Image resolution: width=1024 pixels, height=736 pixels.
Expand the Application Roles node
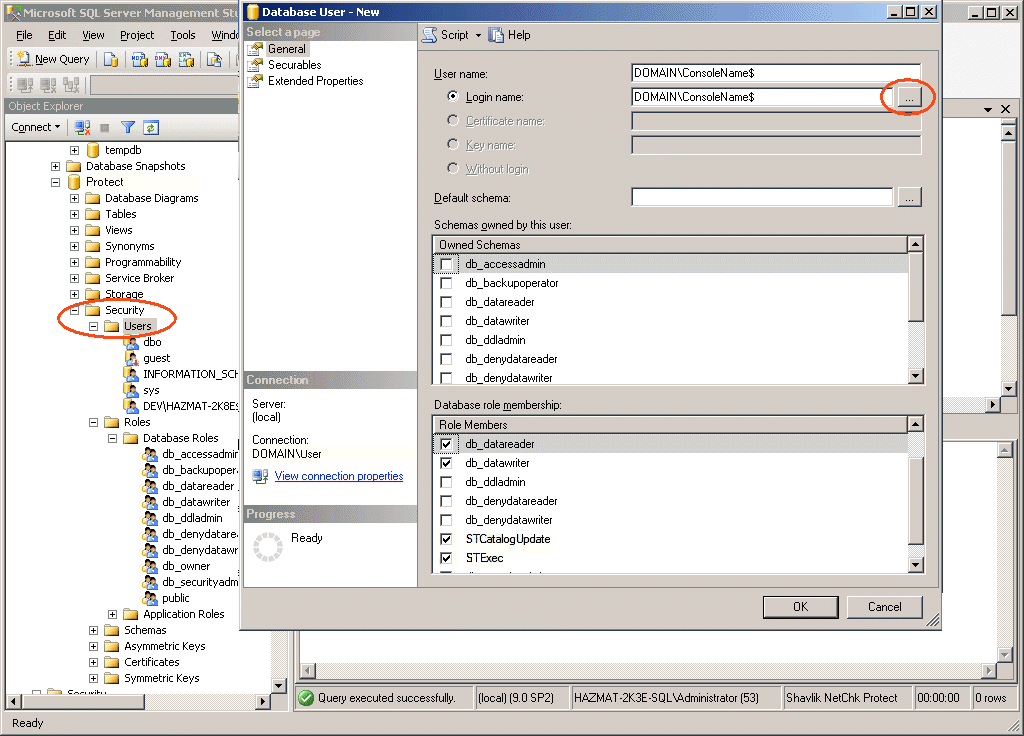pyautogui.click(x=112, y=615)
